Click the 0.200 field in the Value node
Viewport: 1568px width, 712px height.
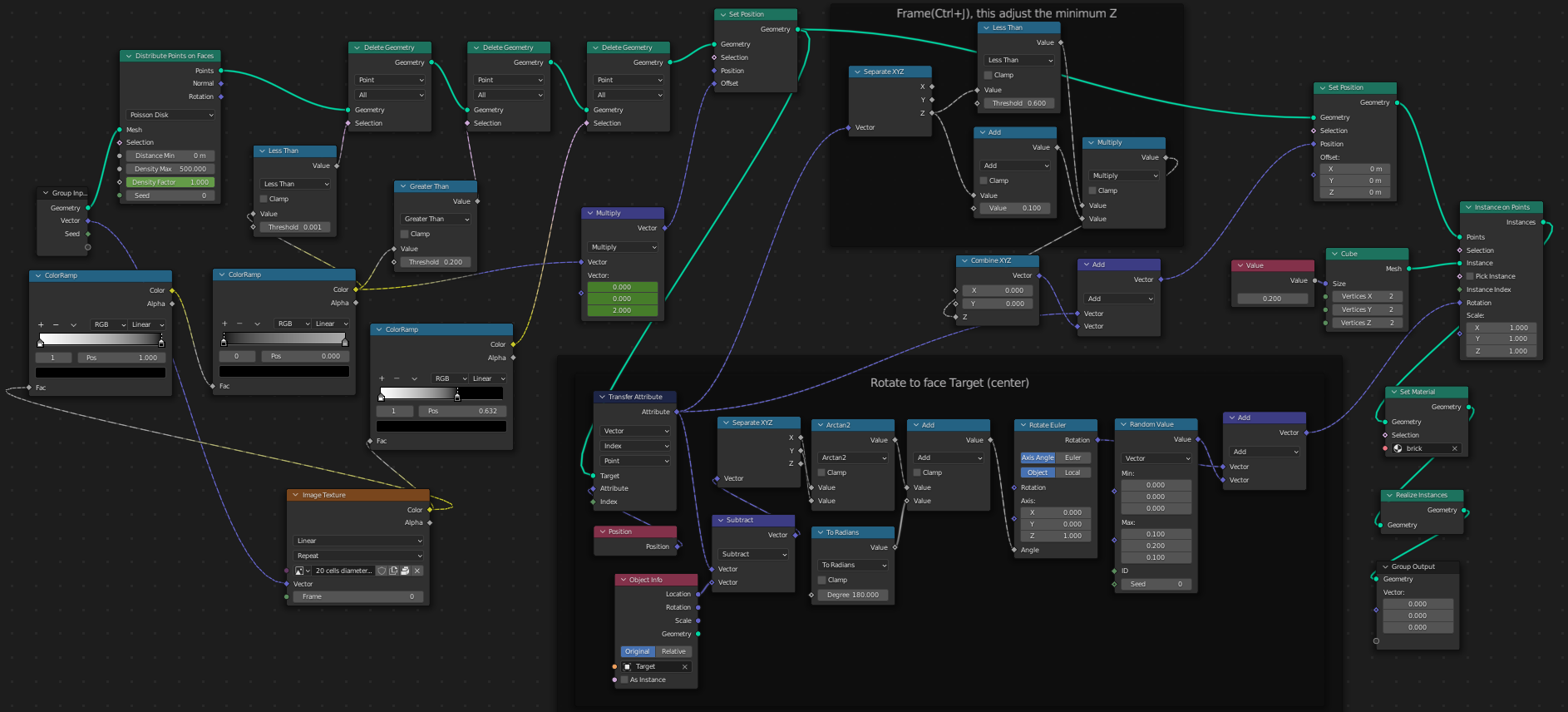(1272, 299)
